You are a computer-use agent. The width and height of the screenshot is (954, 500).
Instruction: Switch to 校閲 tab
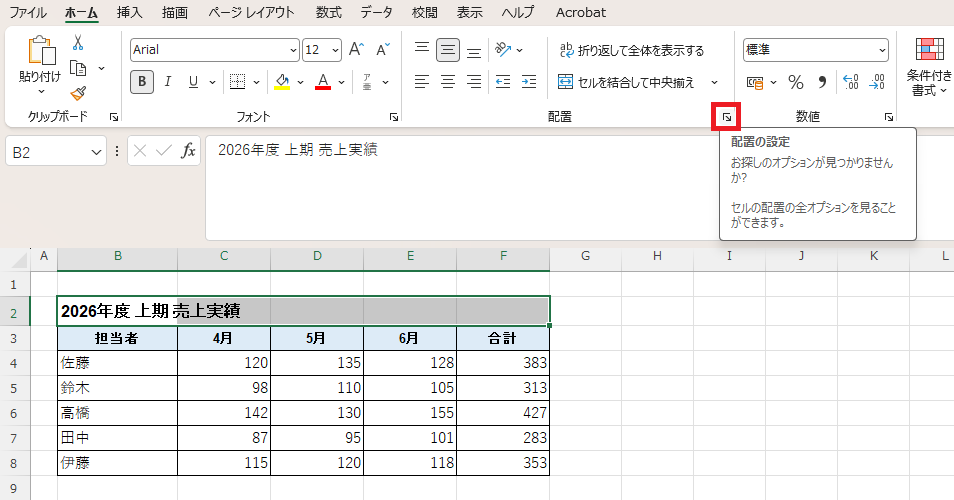click(x=424, y=12)
